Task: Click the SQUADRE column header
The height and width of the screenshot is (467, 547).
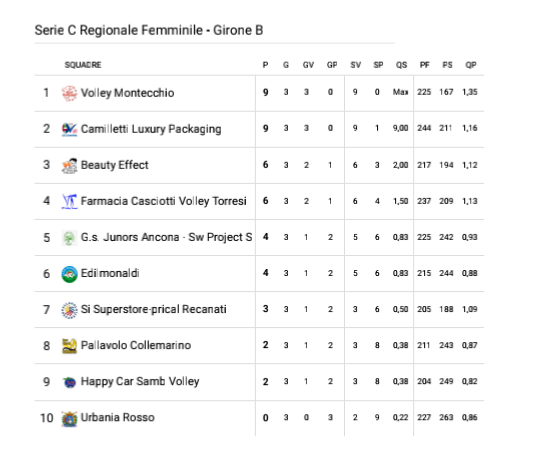Action: 83,65
